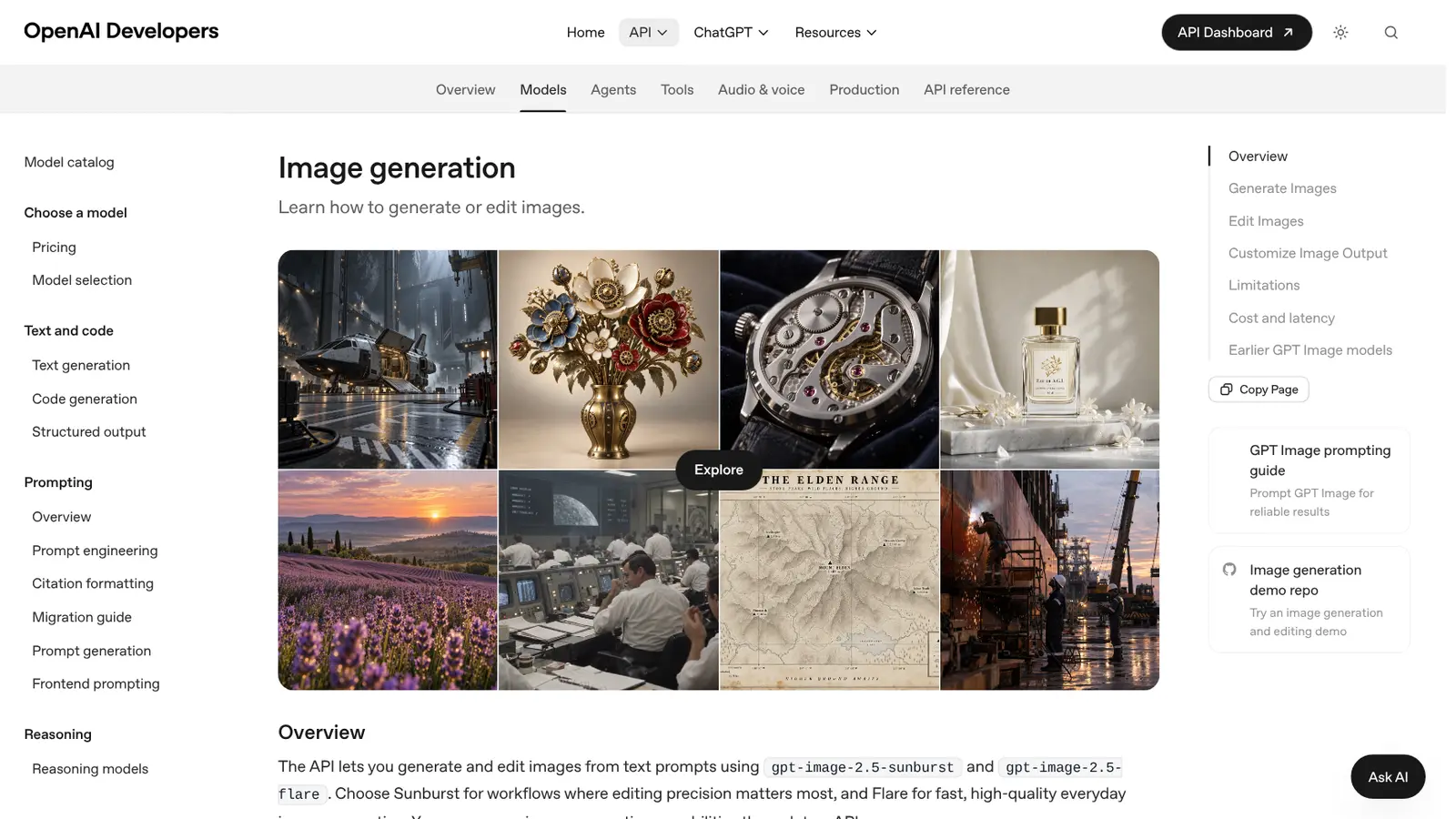Click the arrow icon on API Dashboard
The width and height of the screenshot is (1456, 819).
tap(1288, 33)
